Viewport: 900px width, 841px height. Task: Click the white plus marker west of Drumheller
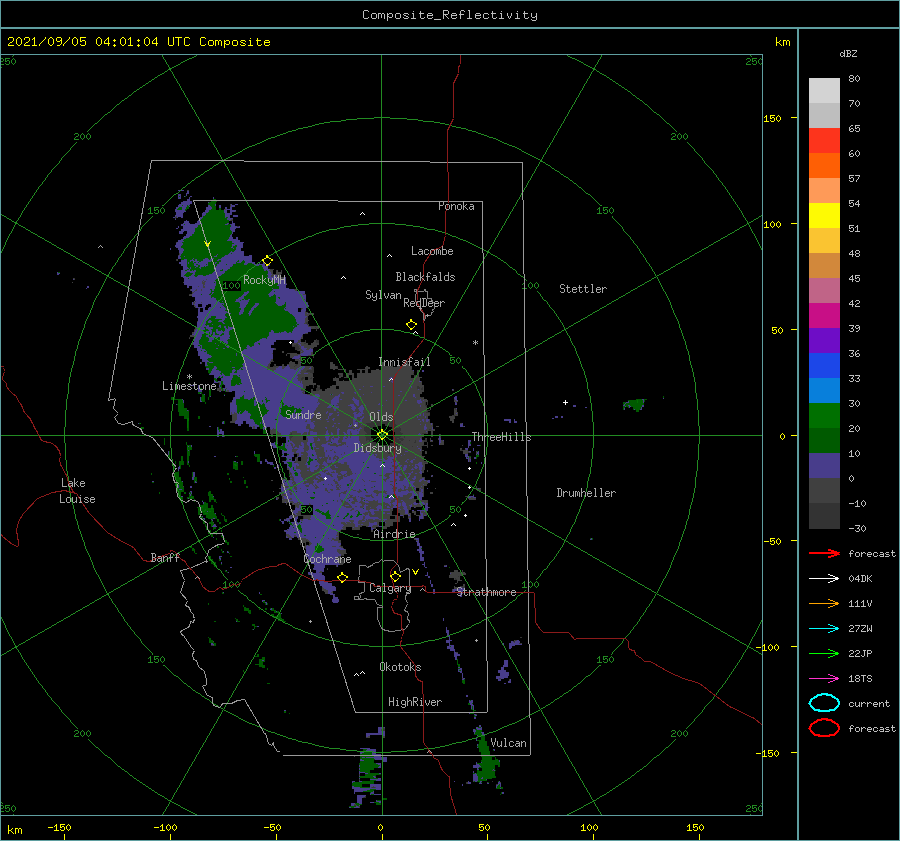[x=565, y=402]
